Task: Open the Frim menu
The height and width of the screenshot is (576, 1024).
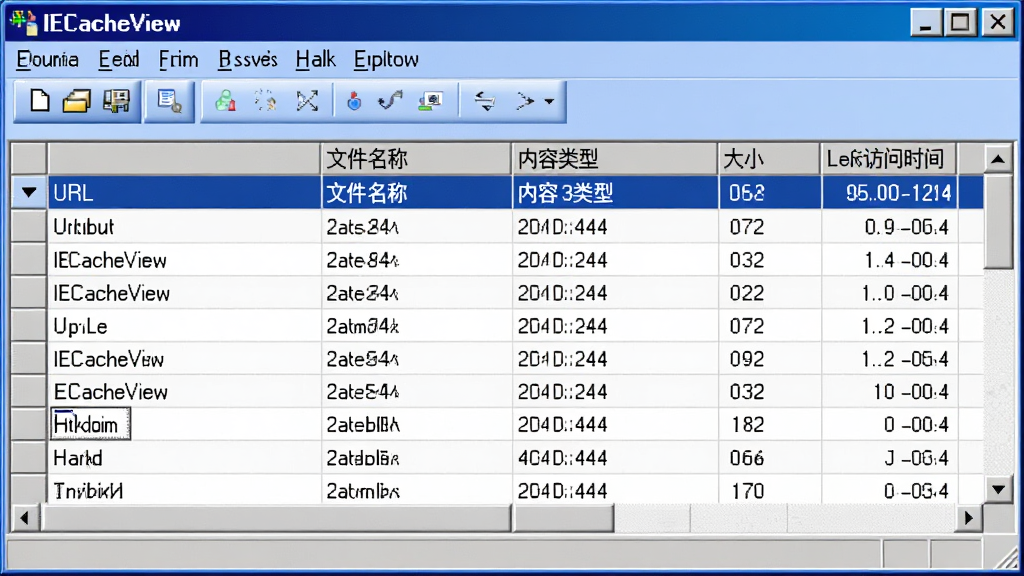Action: 178,59
